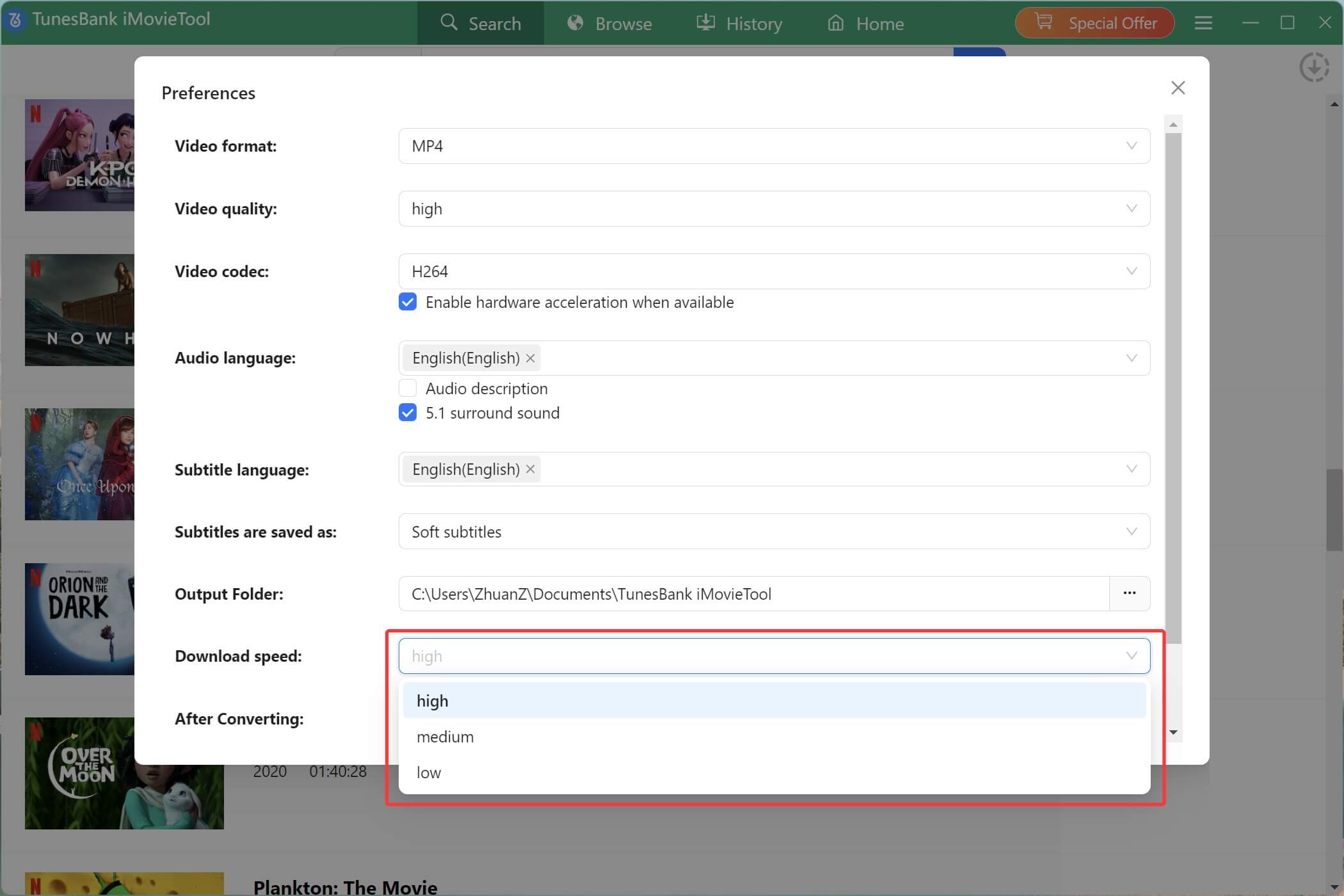Select the Browse navigation item
Screen dimensions: 1344x896
609,23
